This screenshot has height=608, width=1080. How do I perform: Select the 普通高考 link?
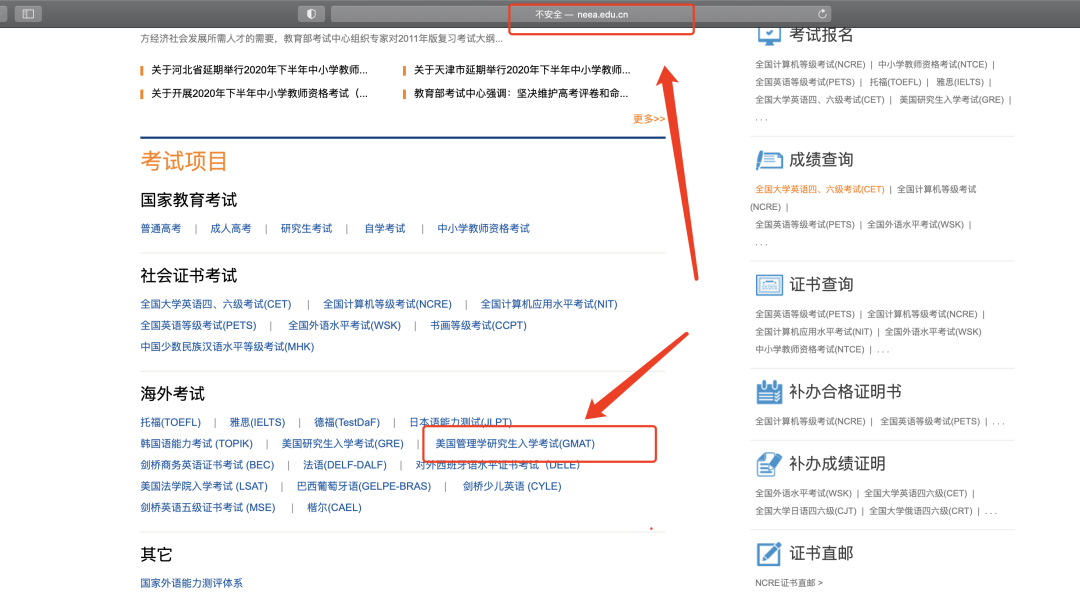(161, 229)
